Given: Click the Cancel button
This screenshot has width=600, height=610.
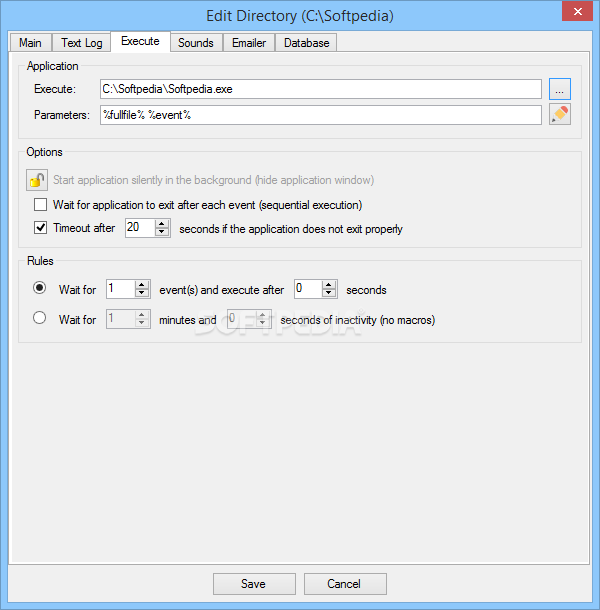Looking at the screenshot, I should tap(345, 584).
